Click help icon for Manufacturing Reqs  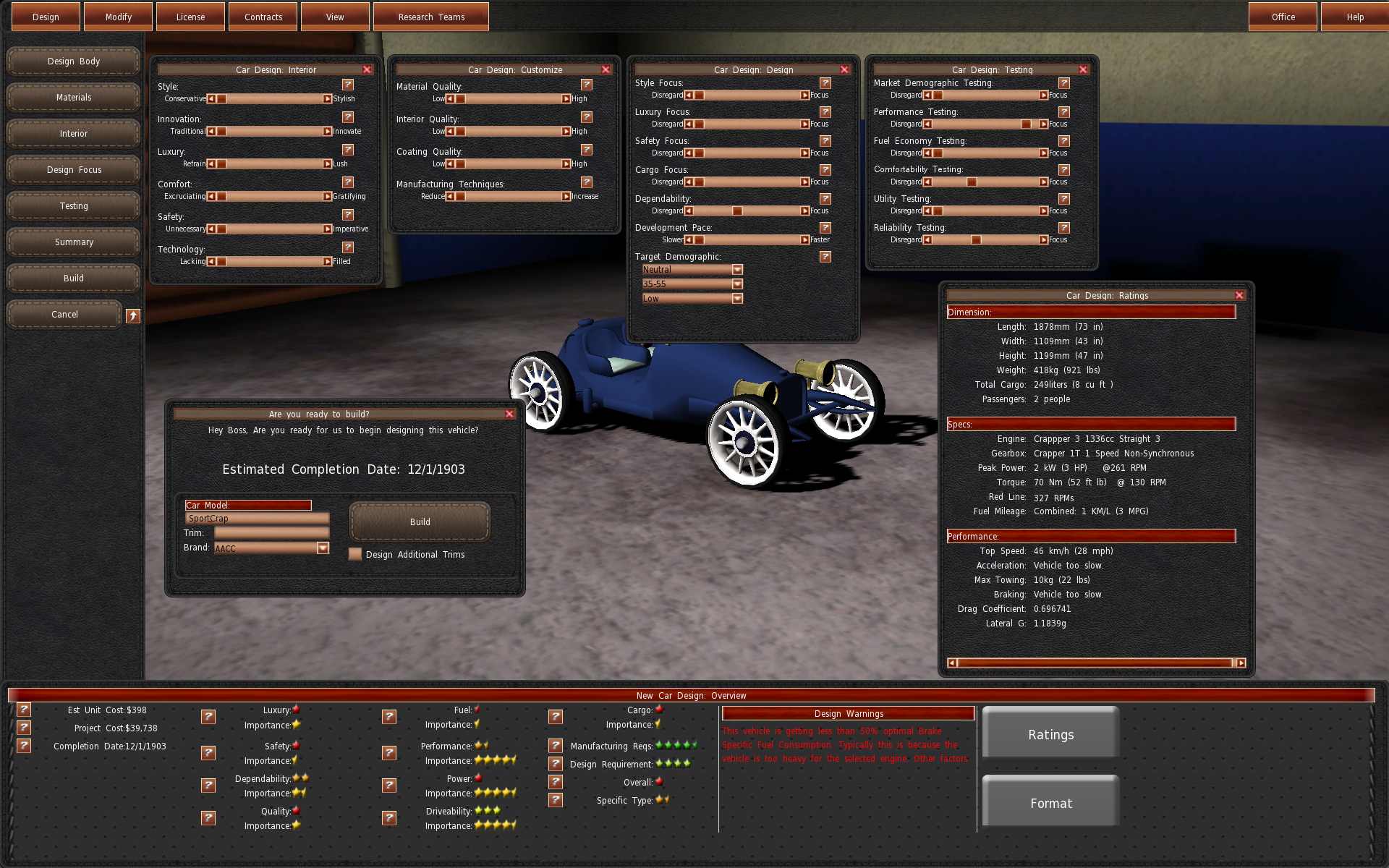pyautogui.click(x=556, y=746)
